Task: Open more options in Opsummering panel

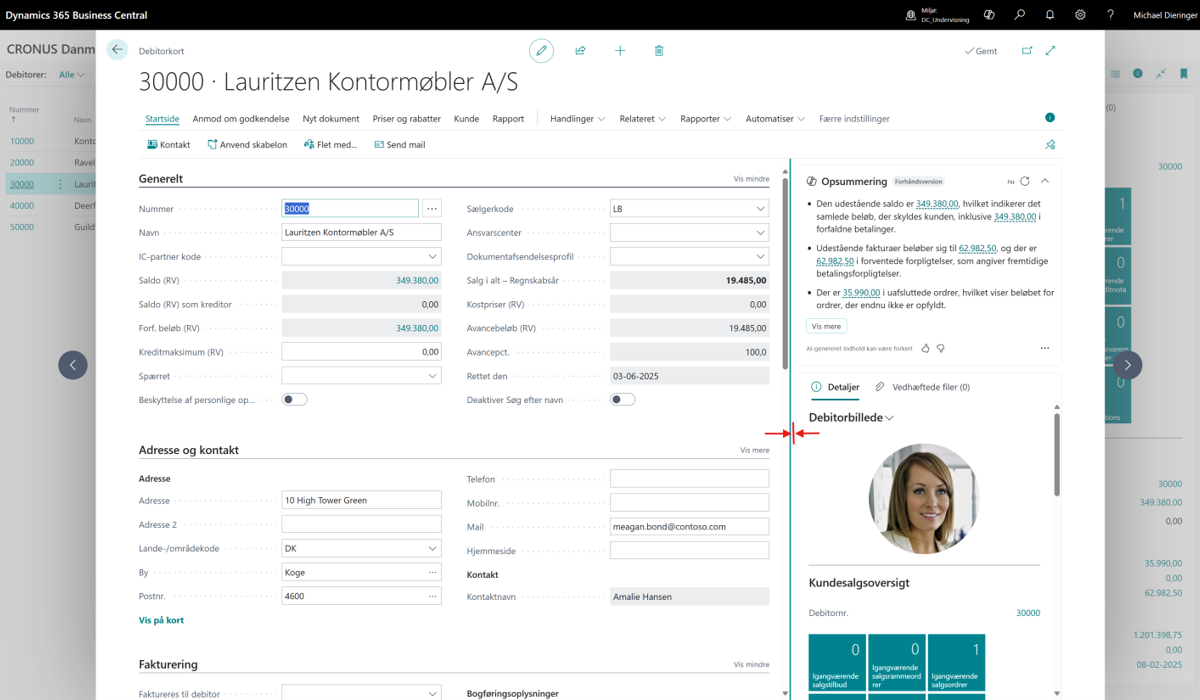Action: click(1045, 348)
